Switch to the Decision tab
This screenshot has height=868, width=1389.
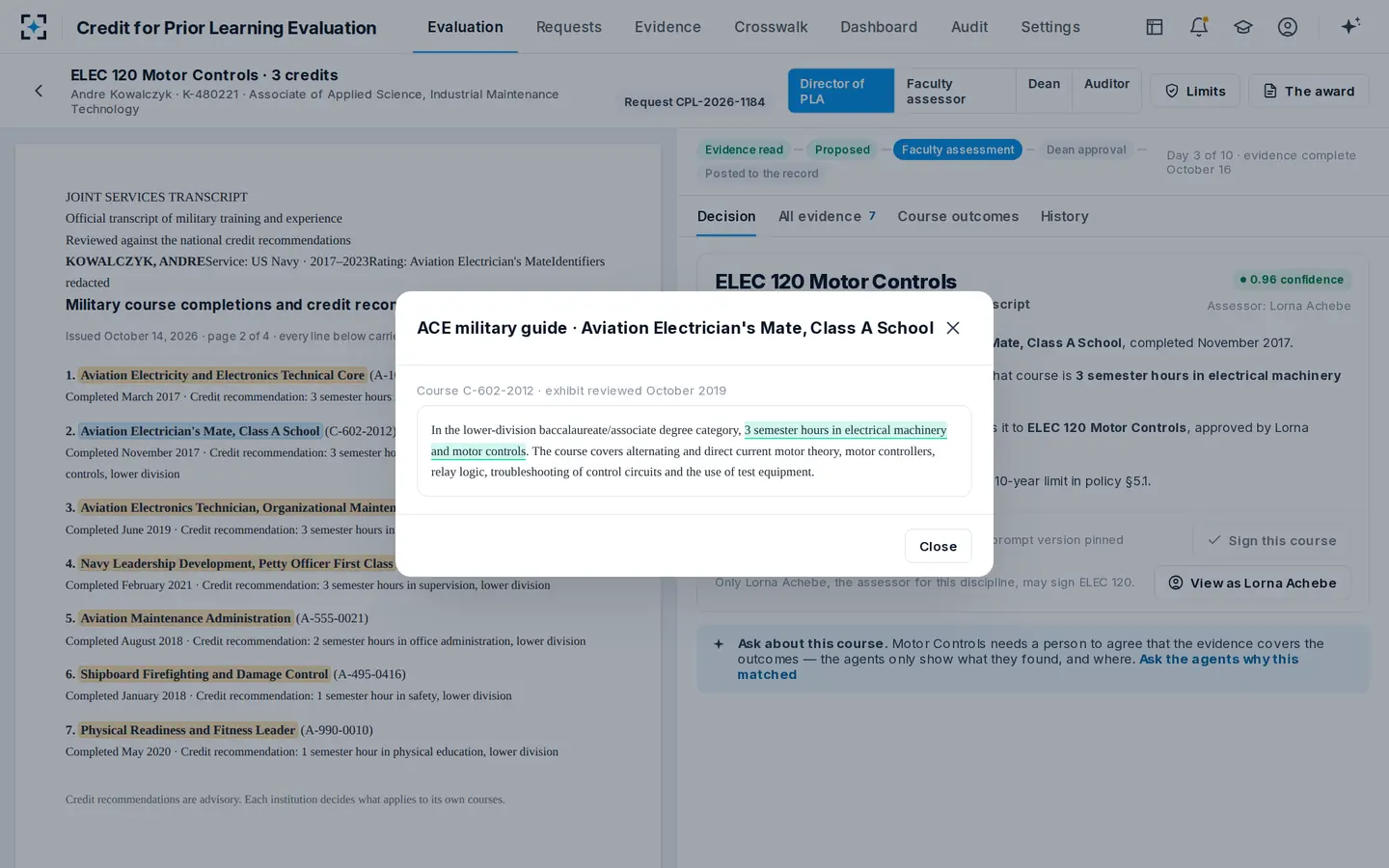(726, 216)
